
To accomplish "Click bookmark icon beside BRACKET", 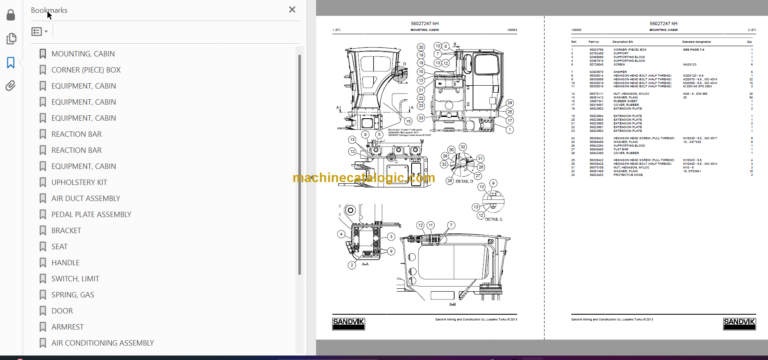I will pyautogui.click(x=43, y=231).
